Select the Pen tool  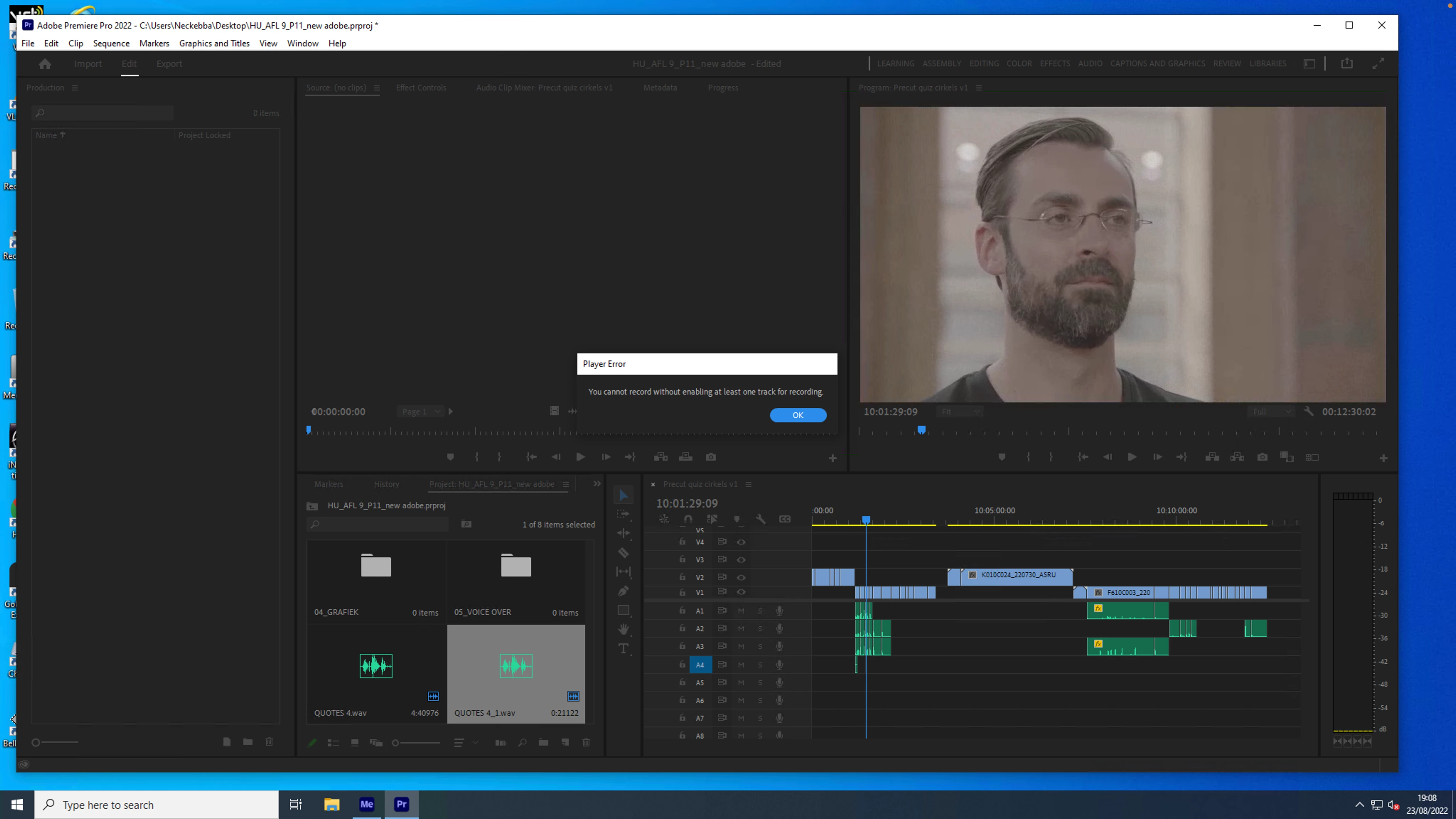[623, 591]
